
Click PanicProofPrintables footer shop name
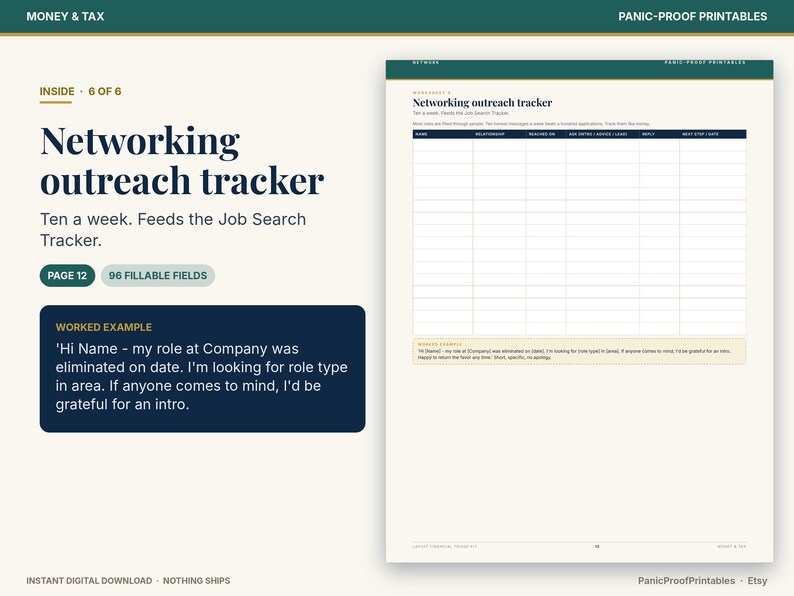[686, 581]
